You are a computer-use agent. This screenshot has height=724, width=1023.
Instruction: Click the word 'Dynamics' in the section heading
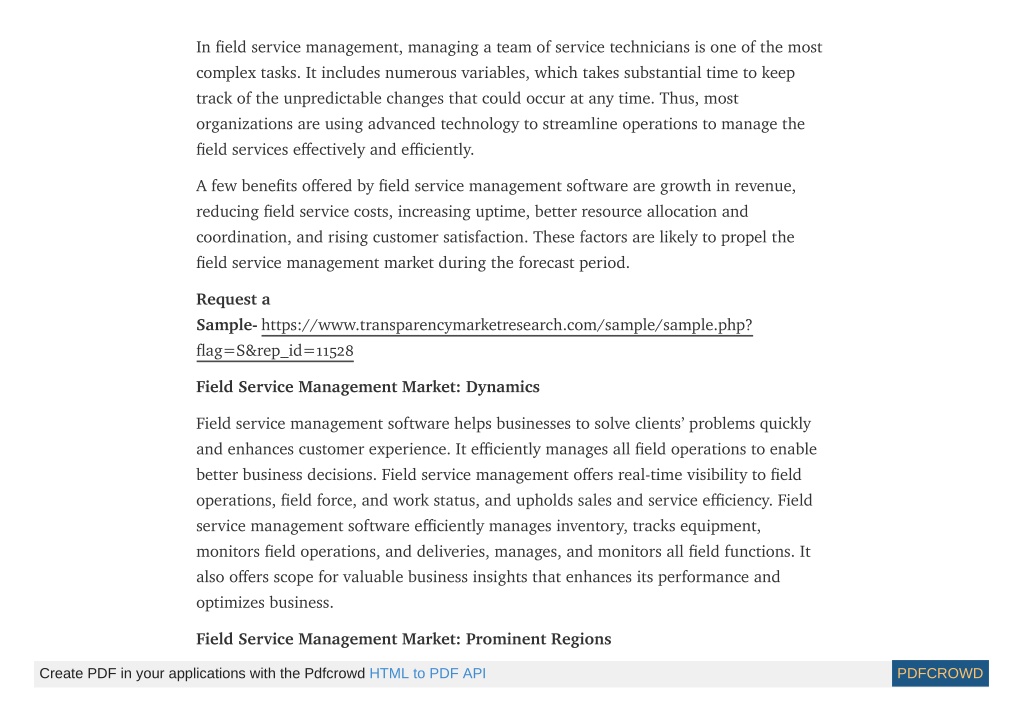pos(502,387)
